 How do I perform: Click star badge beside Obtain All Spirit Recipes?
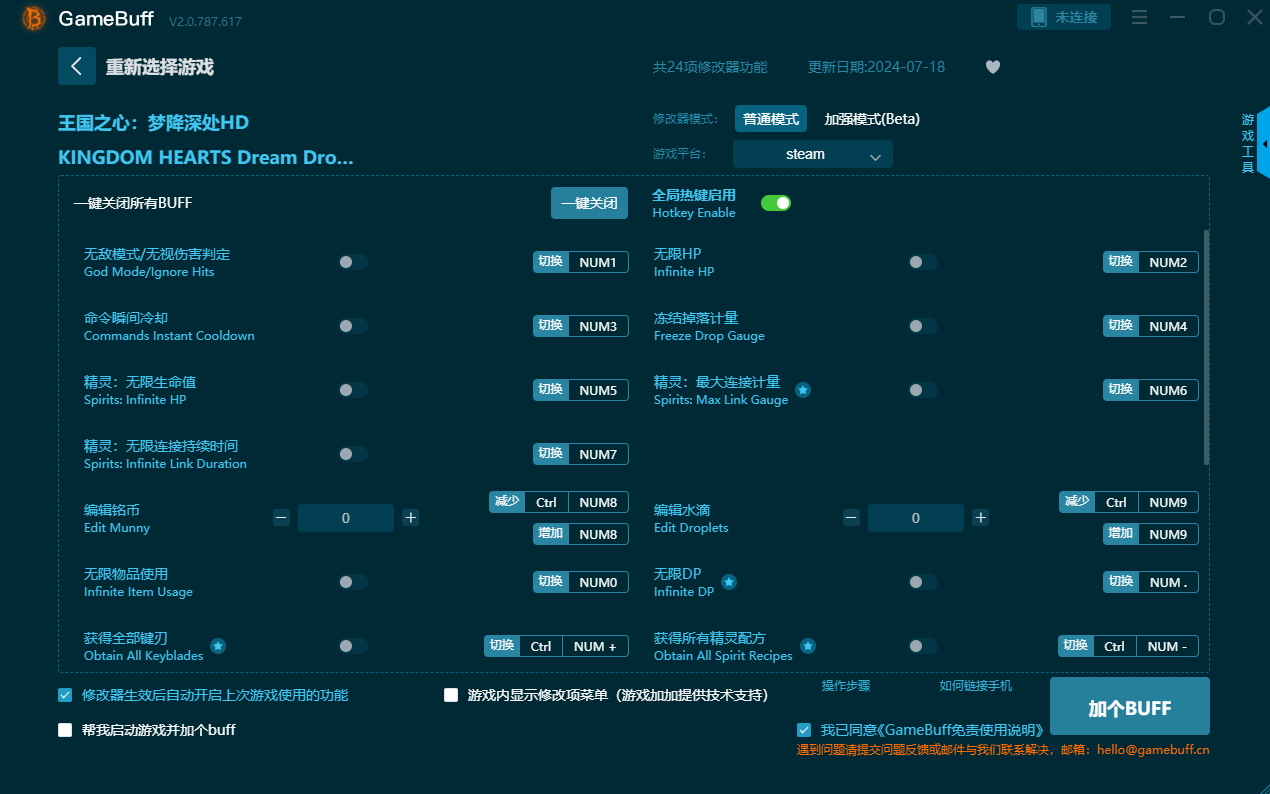(808, 646)
